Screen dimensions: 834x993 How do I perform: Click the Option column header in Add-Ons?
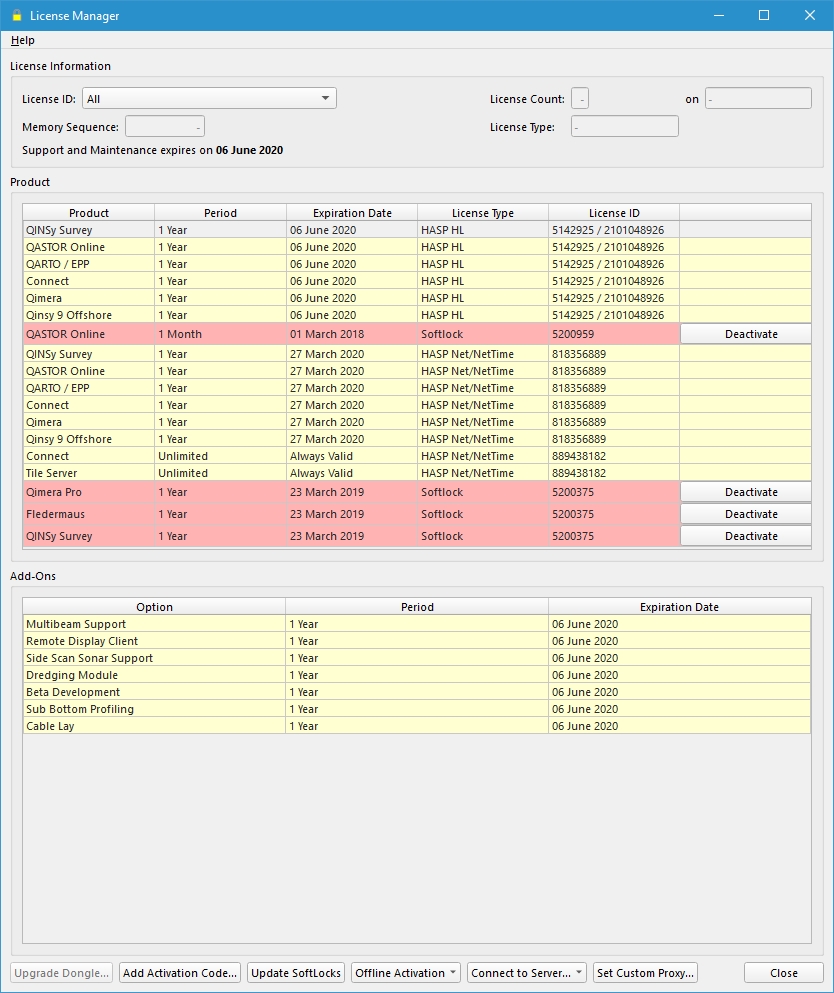pyautogui.click(x=154, y=607)
